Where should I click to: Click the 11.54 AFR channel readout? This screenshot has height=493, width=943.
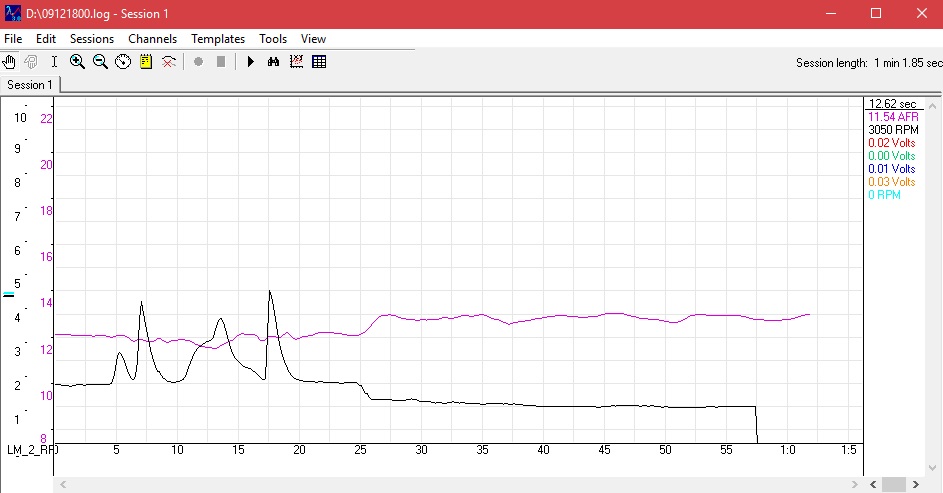[892, 117]
